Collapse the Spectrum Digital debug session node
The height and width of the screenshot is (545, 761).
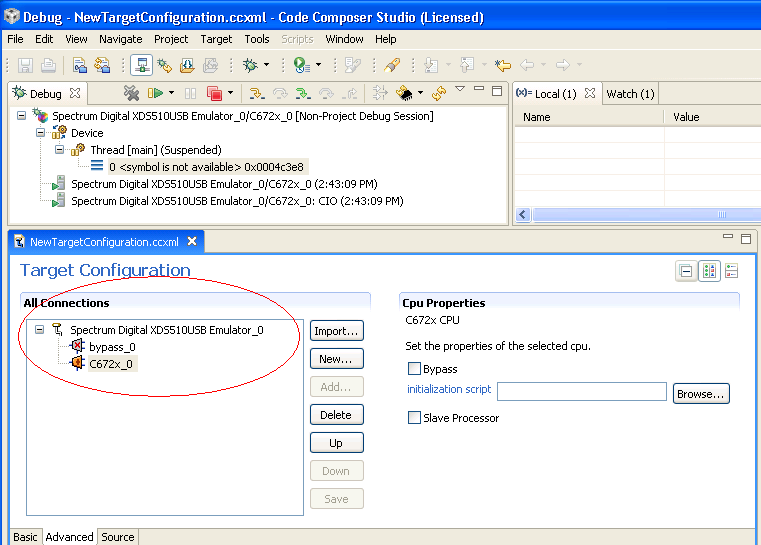(21, 116)
